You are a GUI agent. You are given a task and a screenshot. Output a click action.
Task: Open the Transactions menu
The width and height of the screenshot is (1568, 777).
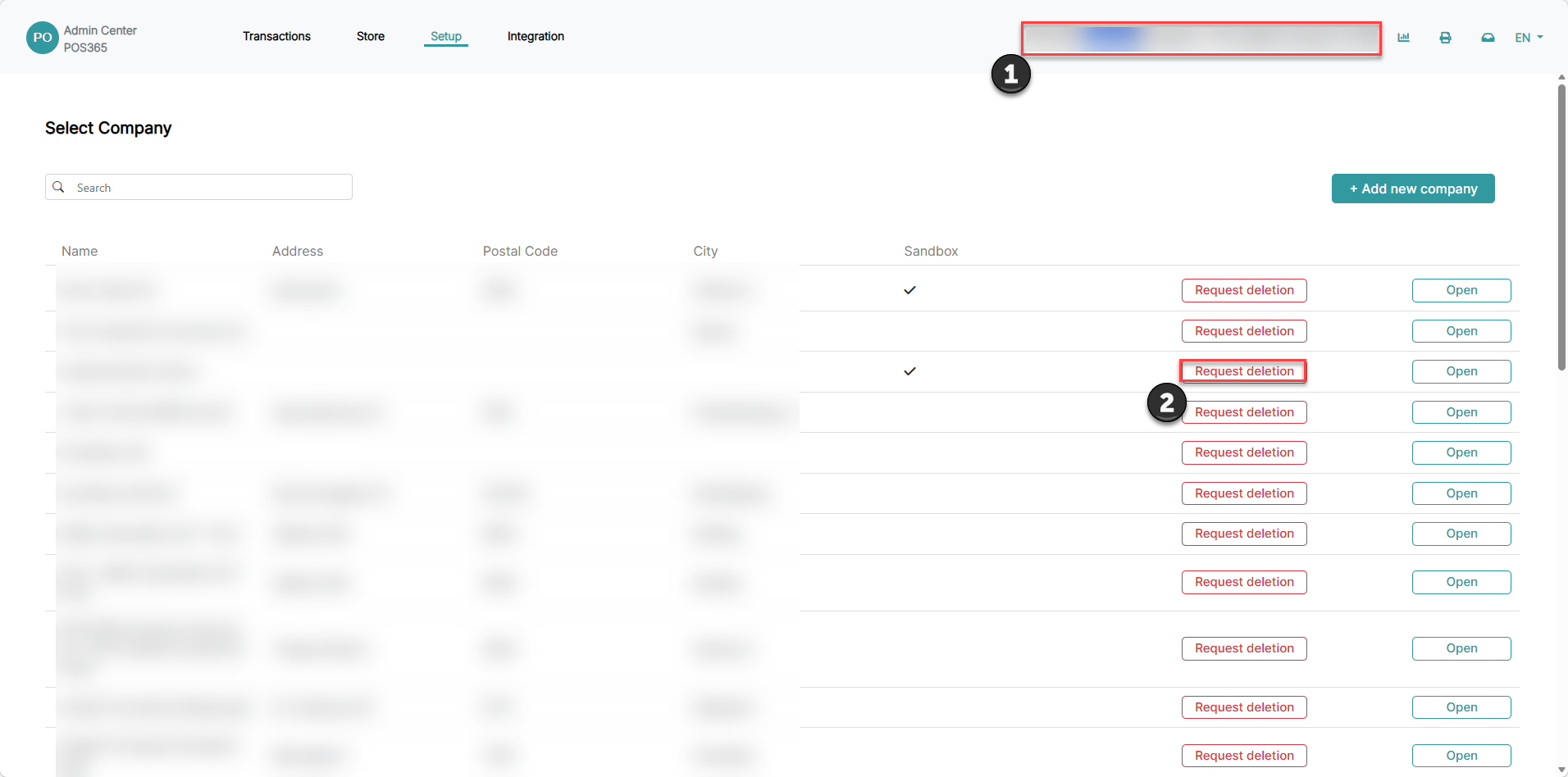(x=276, y=36)
